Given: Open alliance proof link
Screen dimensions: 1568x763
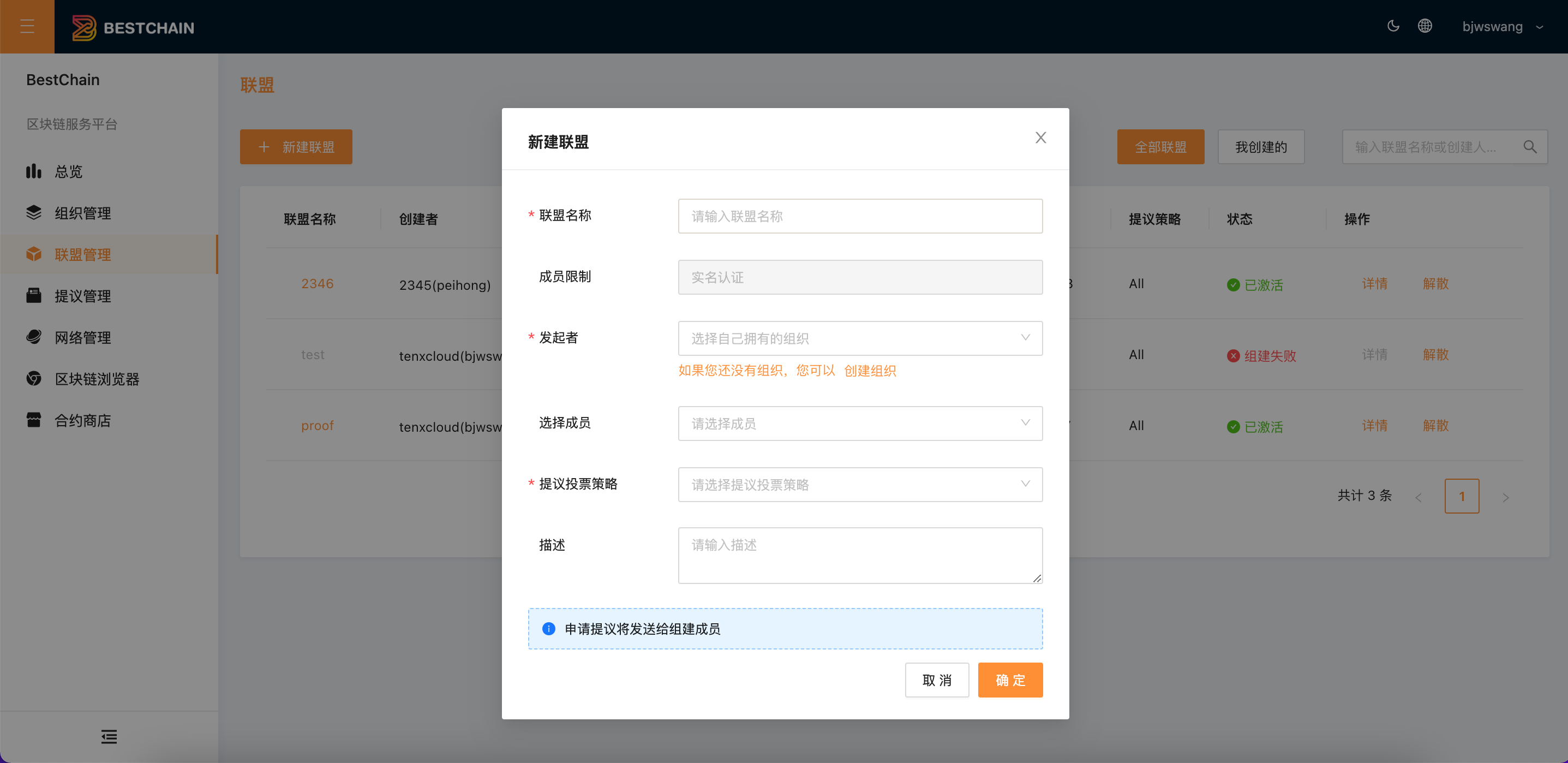Looking at the screenshot, I should coord(317,426).
